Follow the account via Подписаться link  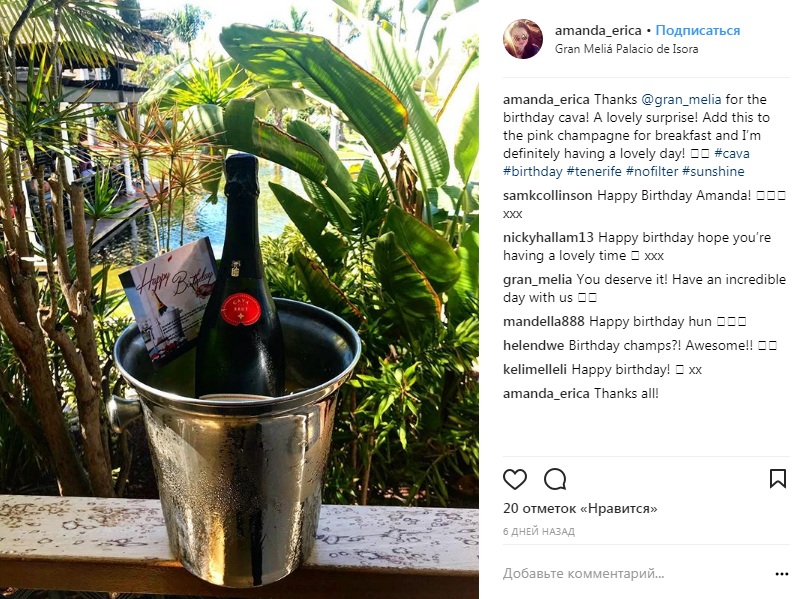pos(698,31)
